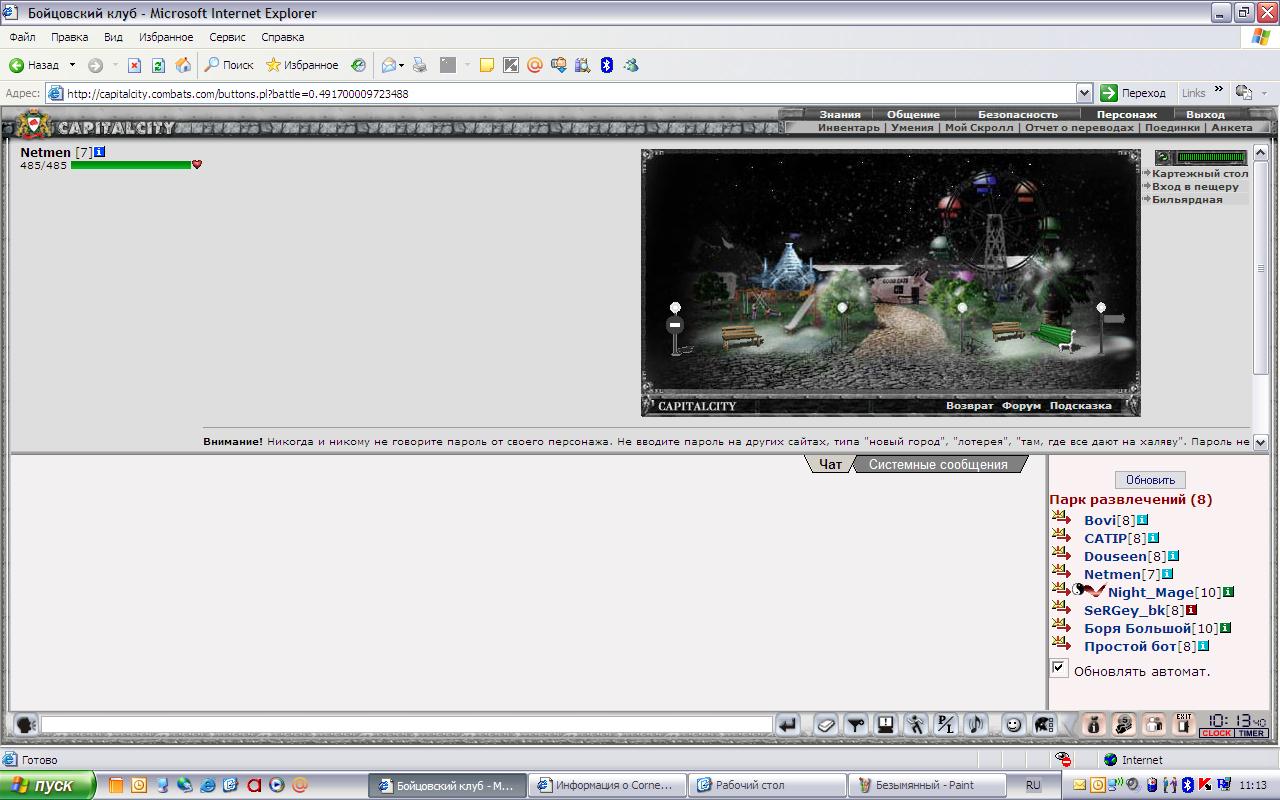1280x800 pixels.
Task: Open the Windows пуск start button
Action: (x=47, y=785)
